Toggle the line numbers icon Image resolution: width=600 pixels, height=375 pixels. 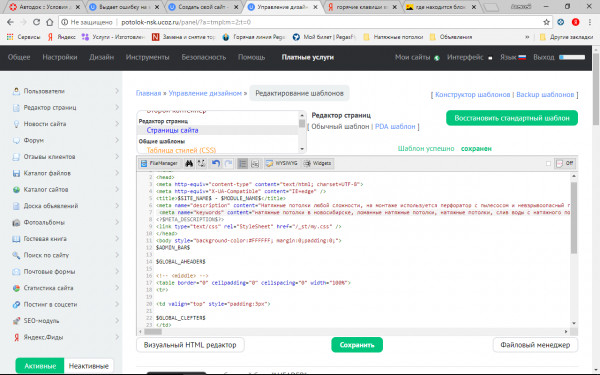coord(243,163)
